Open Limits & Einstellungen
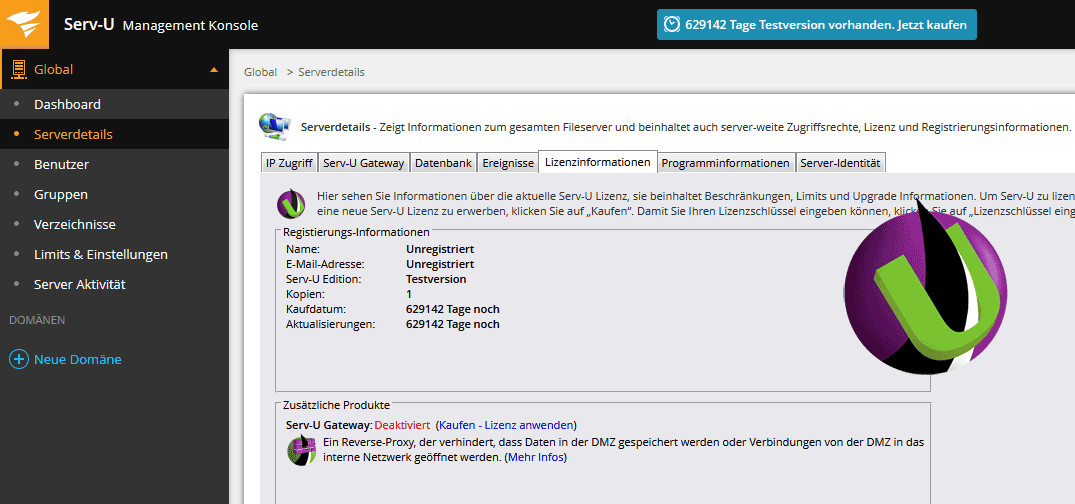 point(101,254)
